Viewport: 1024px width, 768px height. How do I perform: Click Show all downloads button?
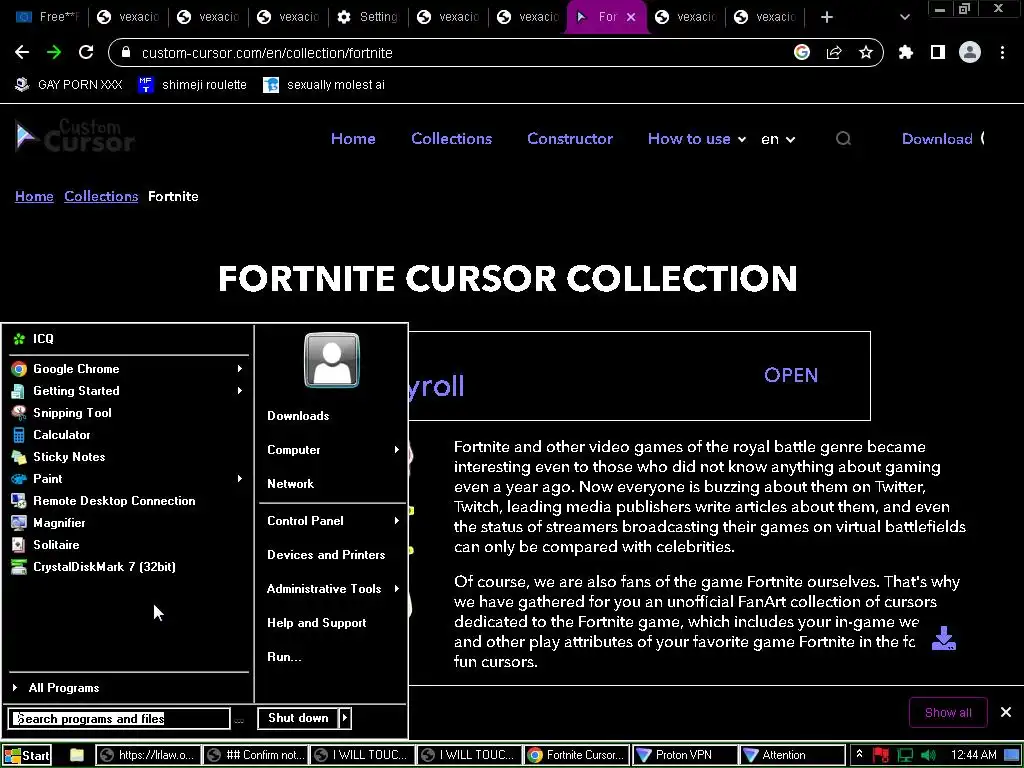[948, 712]
